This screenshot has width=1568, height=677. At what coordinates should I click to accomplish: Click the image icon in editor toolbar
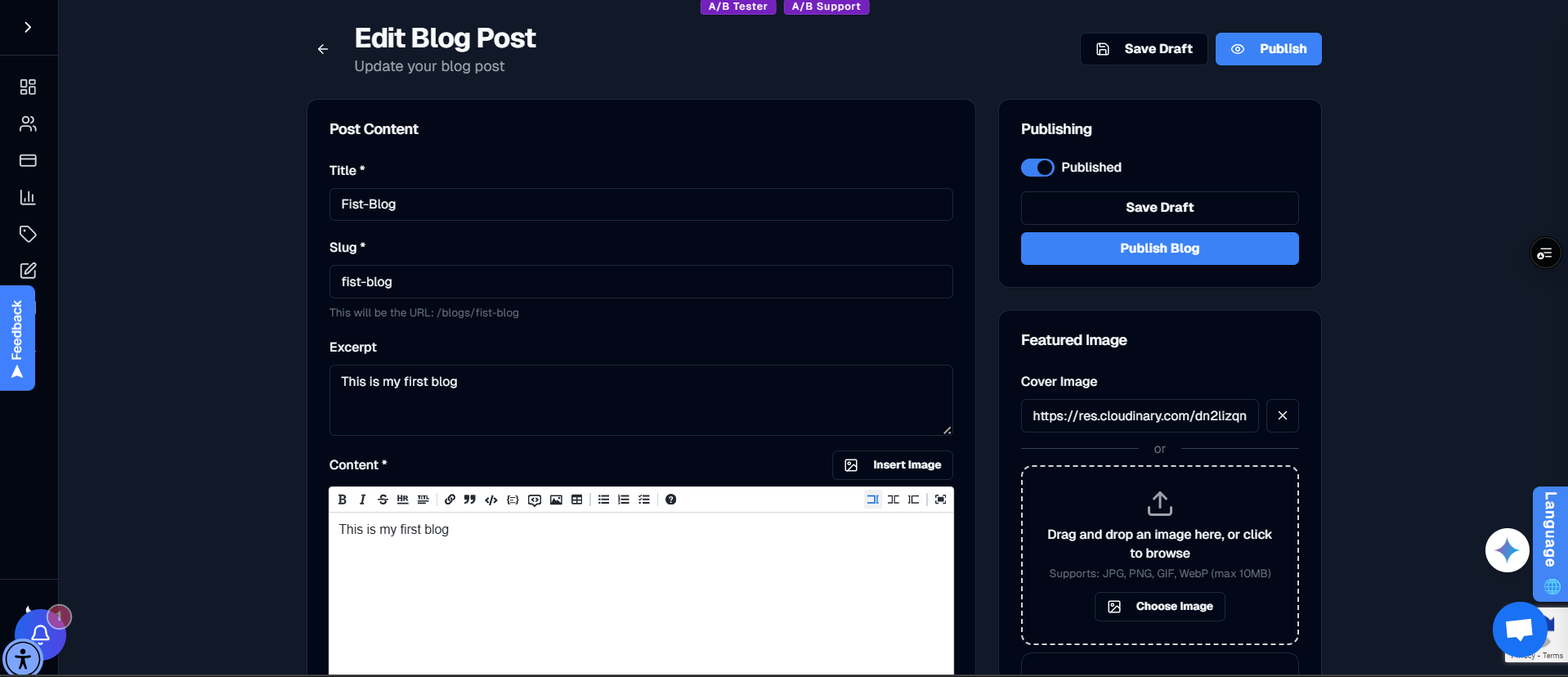[x=556, y=500]
